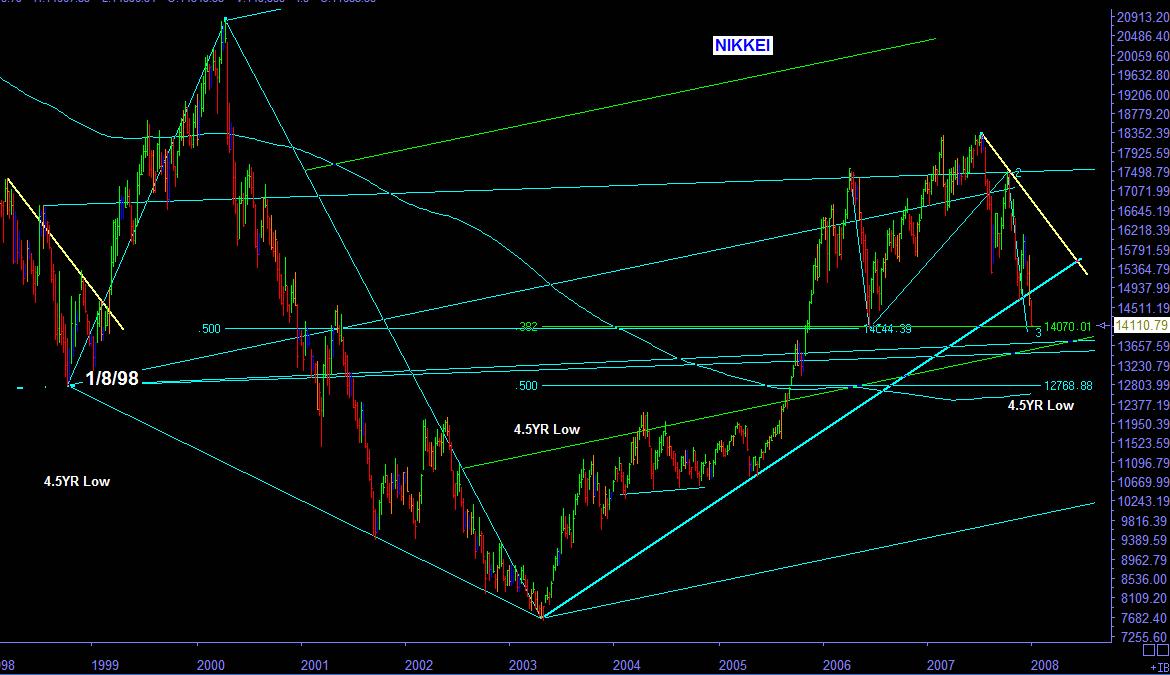Viewport: 1170px width, 675px height.
Task: Click the 4.5YR Low label above the 2004 consolidation
Action: [547, 430]
